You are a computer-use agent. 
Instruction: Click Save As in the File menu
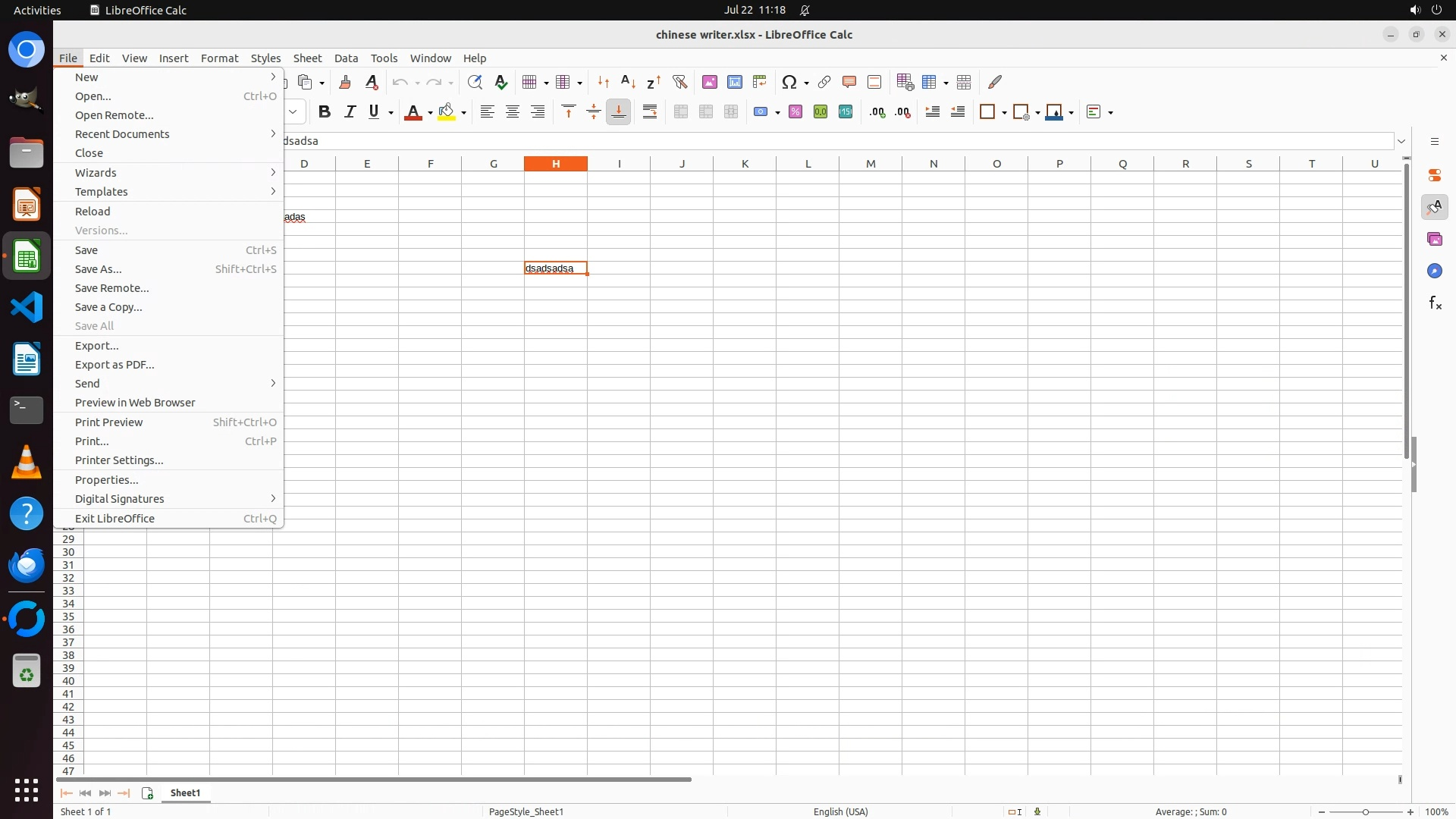(99, 269)
